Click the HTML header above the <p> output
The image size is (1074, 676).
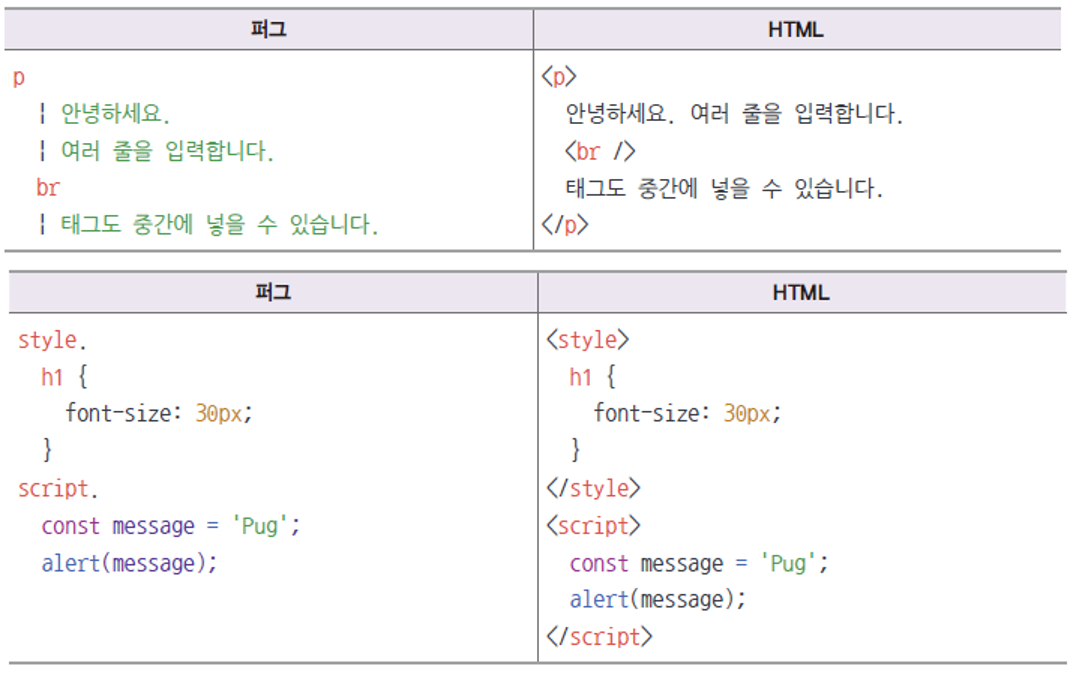(x=796, y=29)
